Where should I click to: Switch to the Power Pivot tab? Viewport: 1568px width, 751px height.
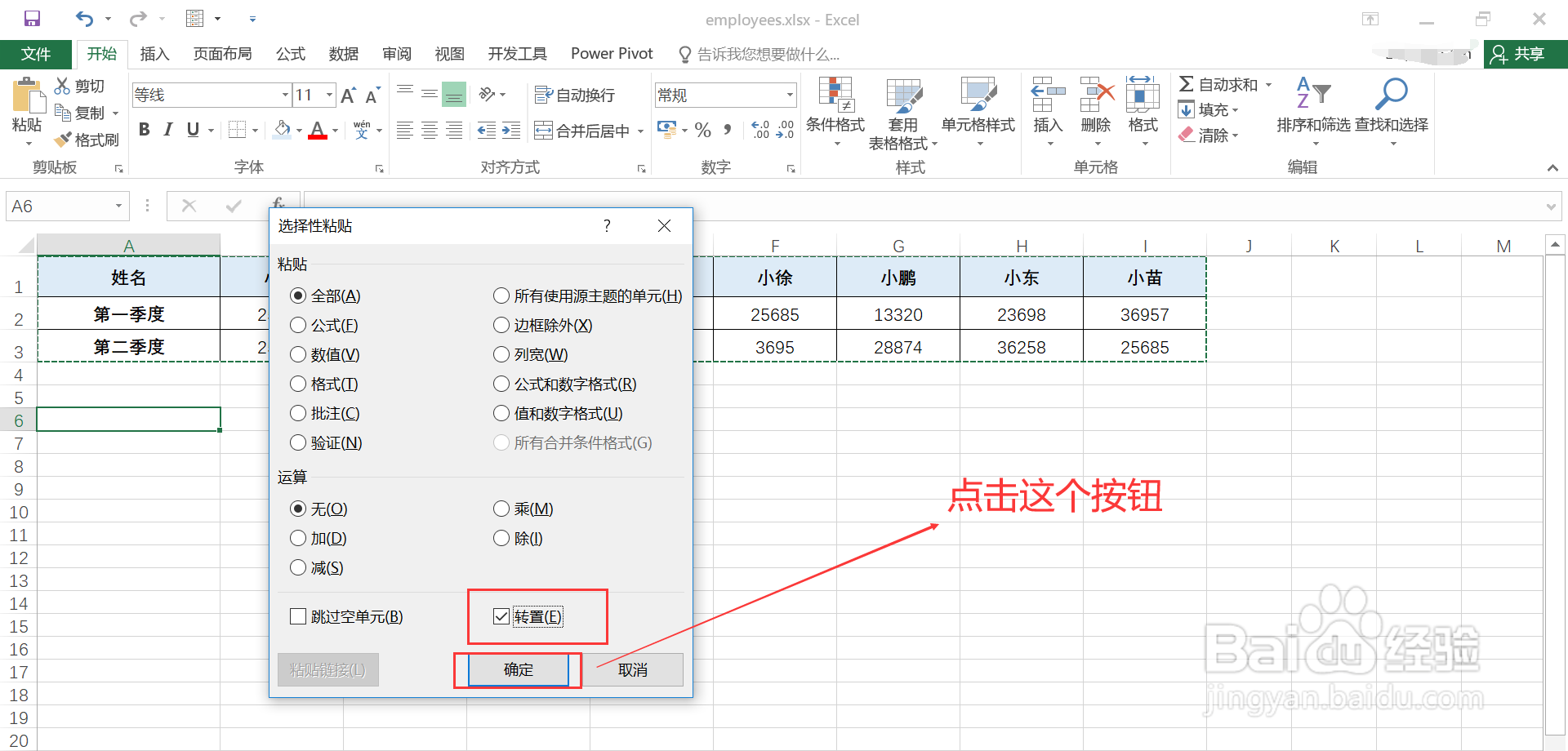point(611,54)
